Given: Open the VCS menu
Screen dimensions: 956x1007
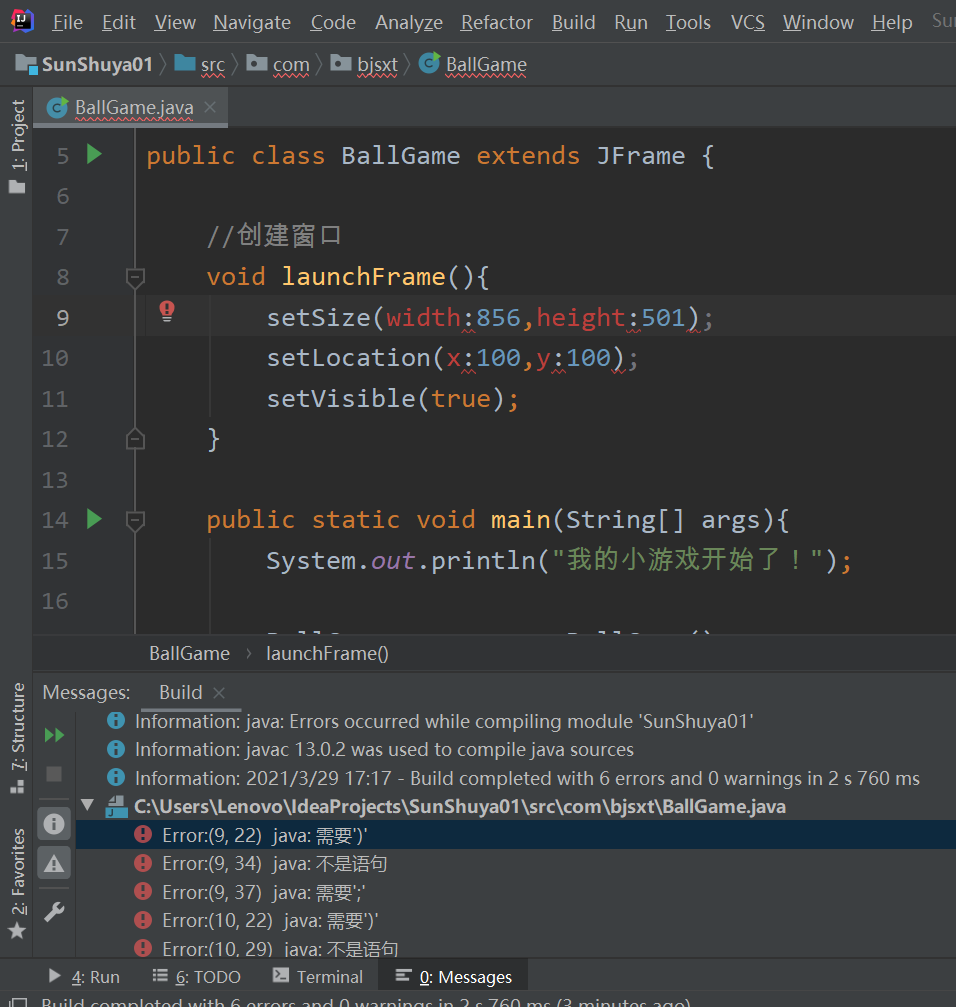Looking at the screenshot, I should click(747, 22).
